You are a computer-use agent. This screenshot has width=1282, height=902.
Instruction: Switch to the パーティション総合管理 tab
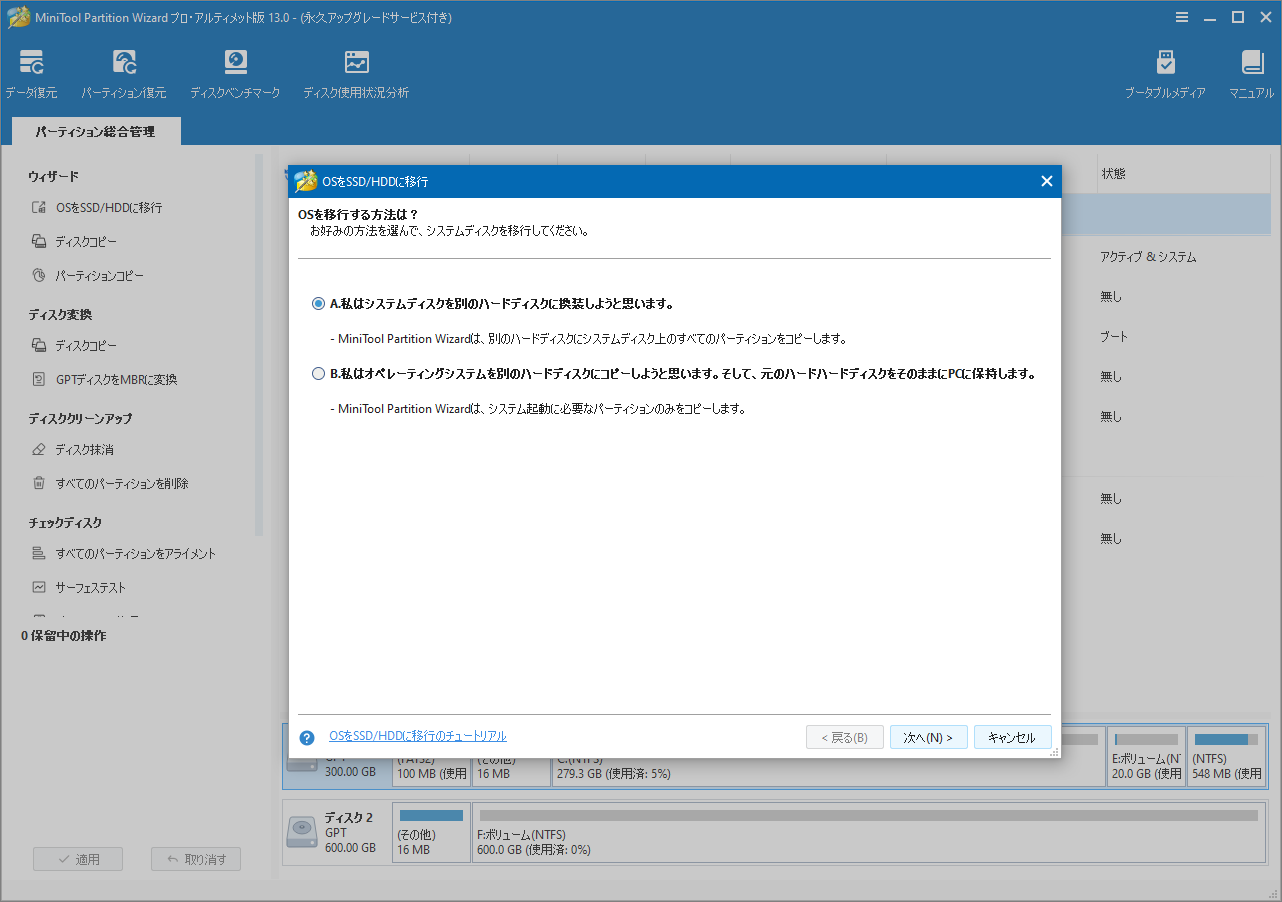95,131
